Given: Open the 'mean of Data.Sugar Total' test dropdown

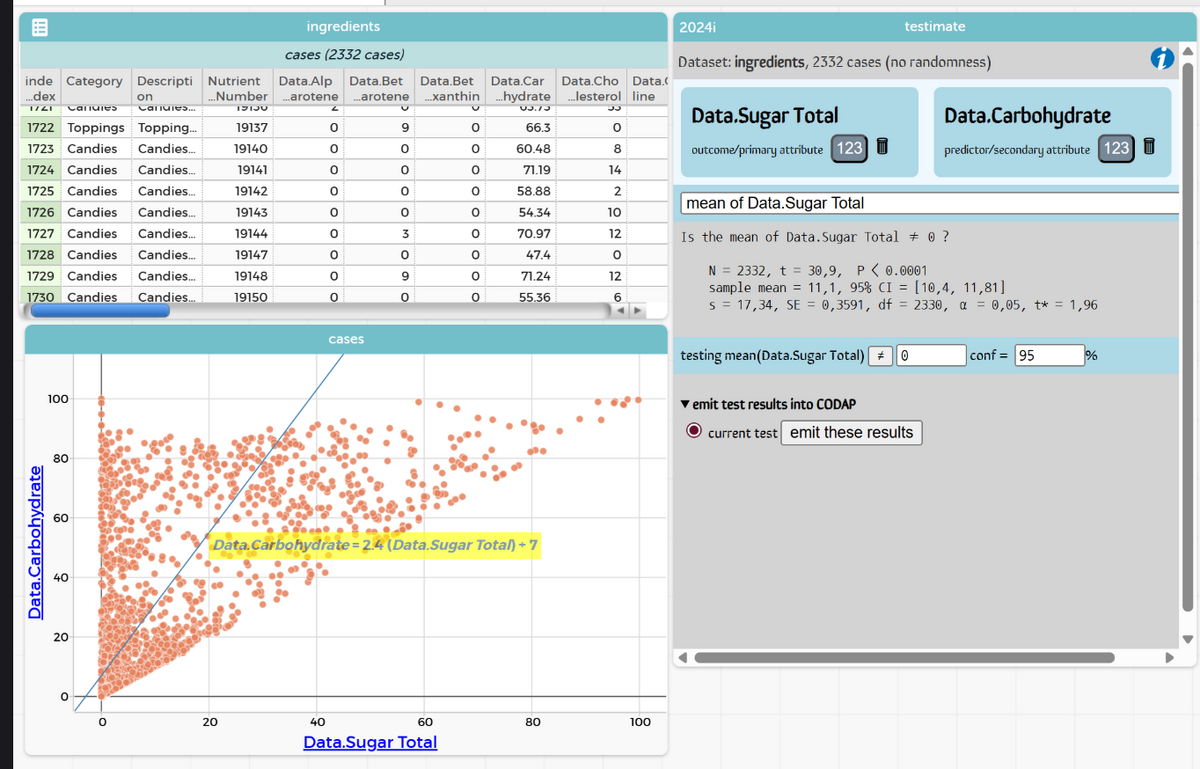Looking at the screenshot, I should 930,203.
